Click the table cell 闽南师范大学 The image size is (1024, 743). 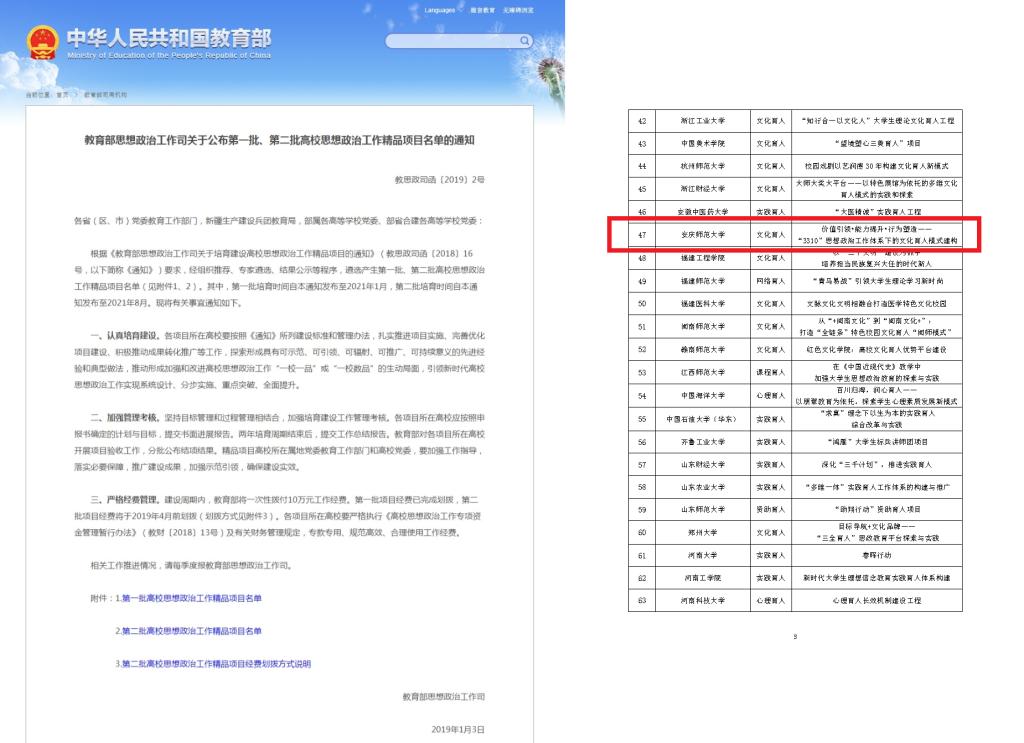[703, 326]
